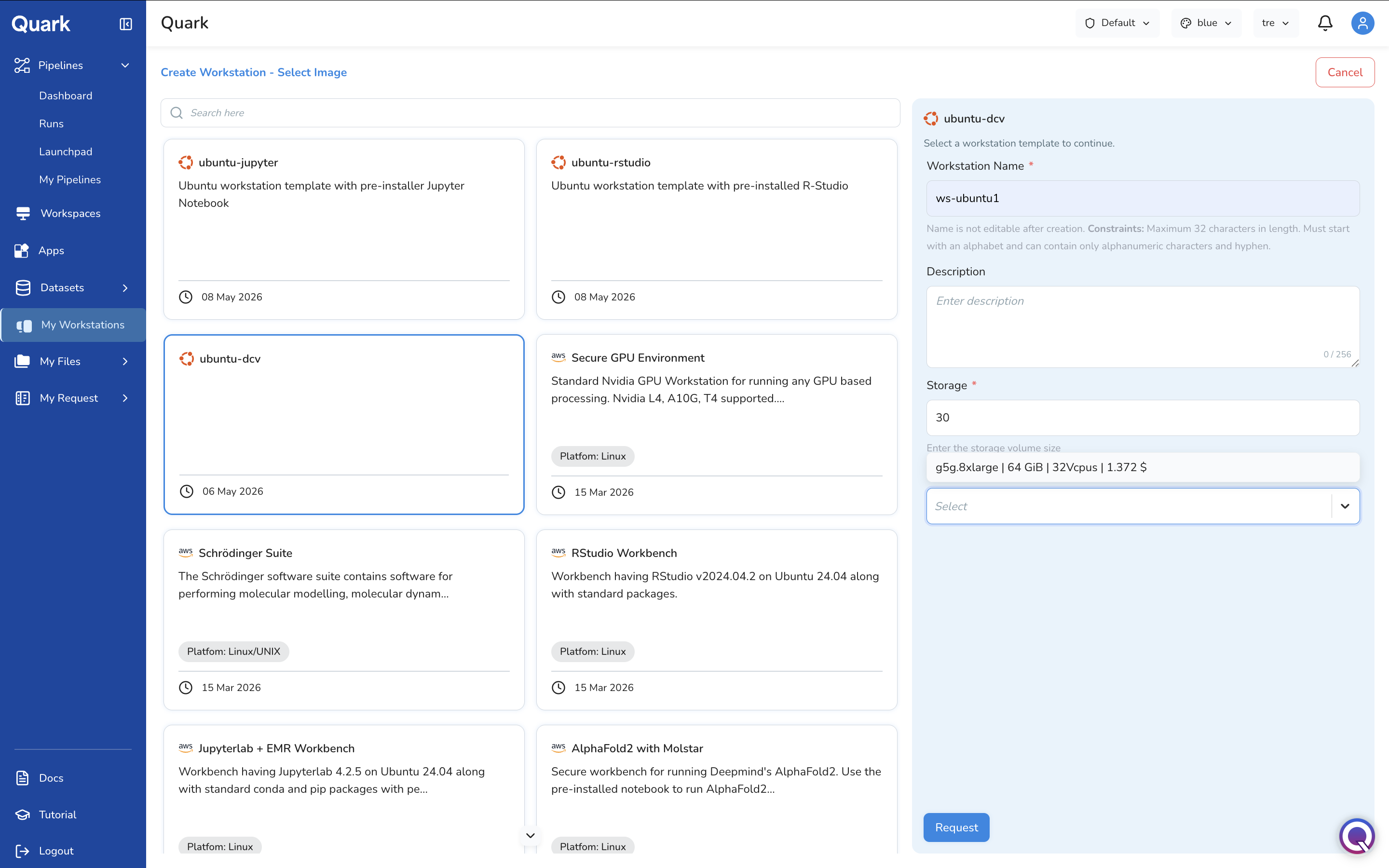Click the Workspaces sidebar icon

click(23, 214)
